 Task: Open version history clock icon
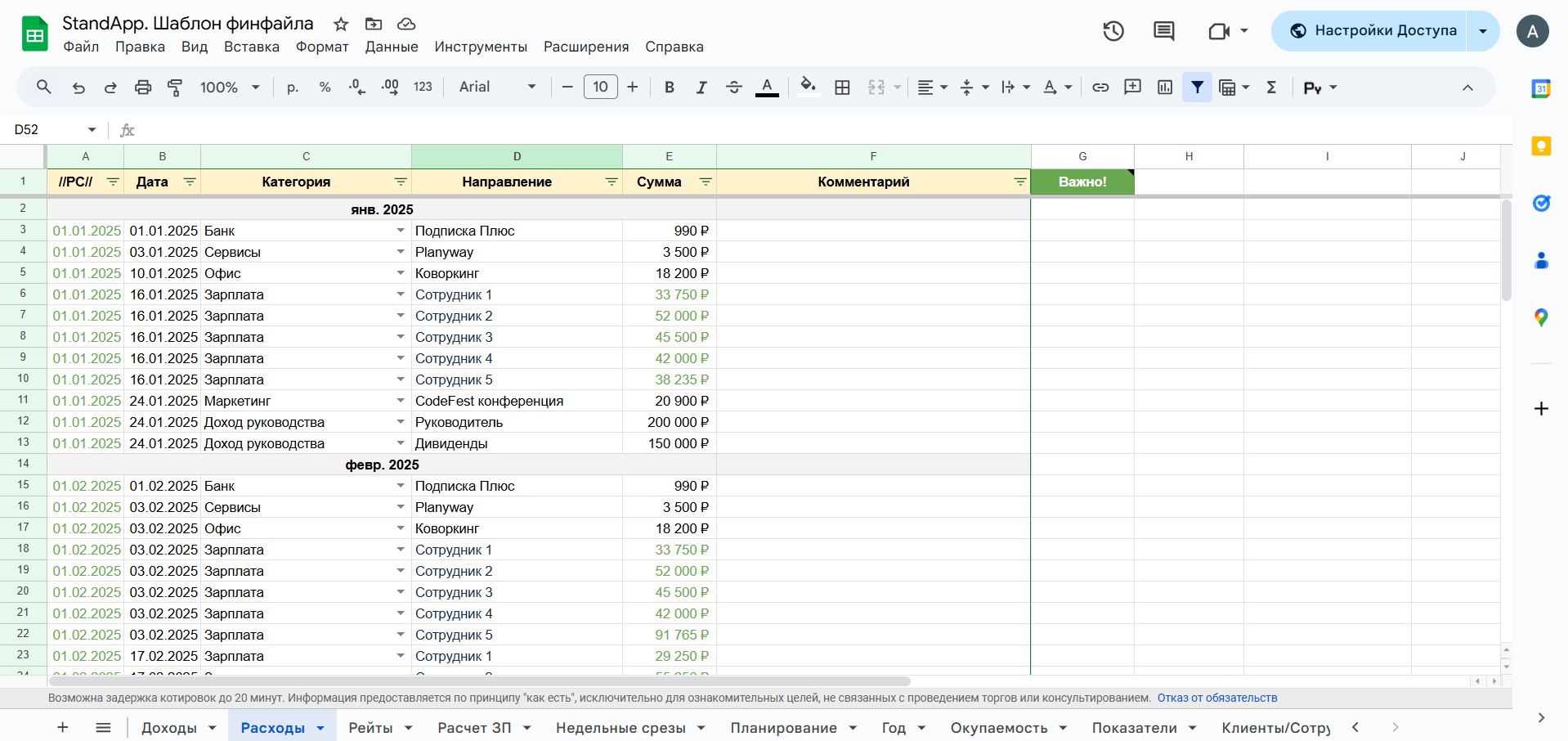point(1113,31)
